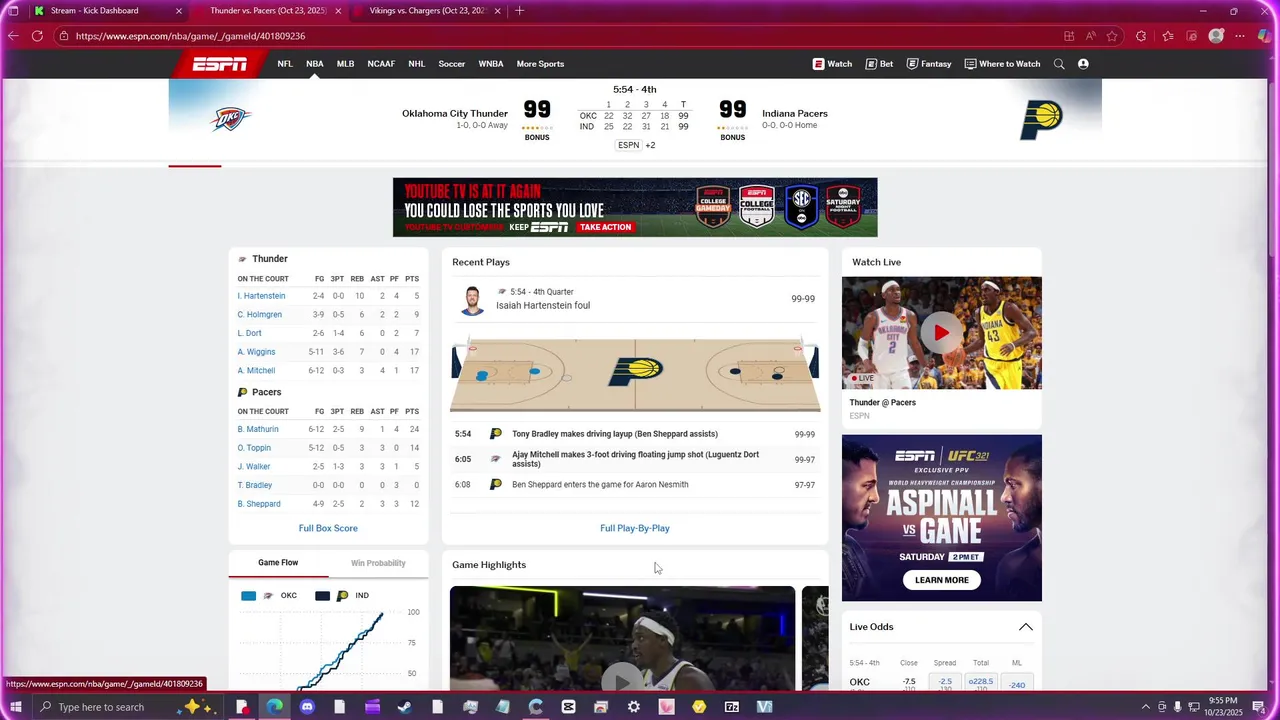Click the OKC spread -2.5 odds cell

[x=945, y=684]
